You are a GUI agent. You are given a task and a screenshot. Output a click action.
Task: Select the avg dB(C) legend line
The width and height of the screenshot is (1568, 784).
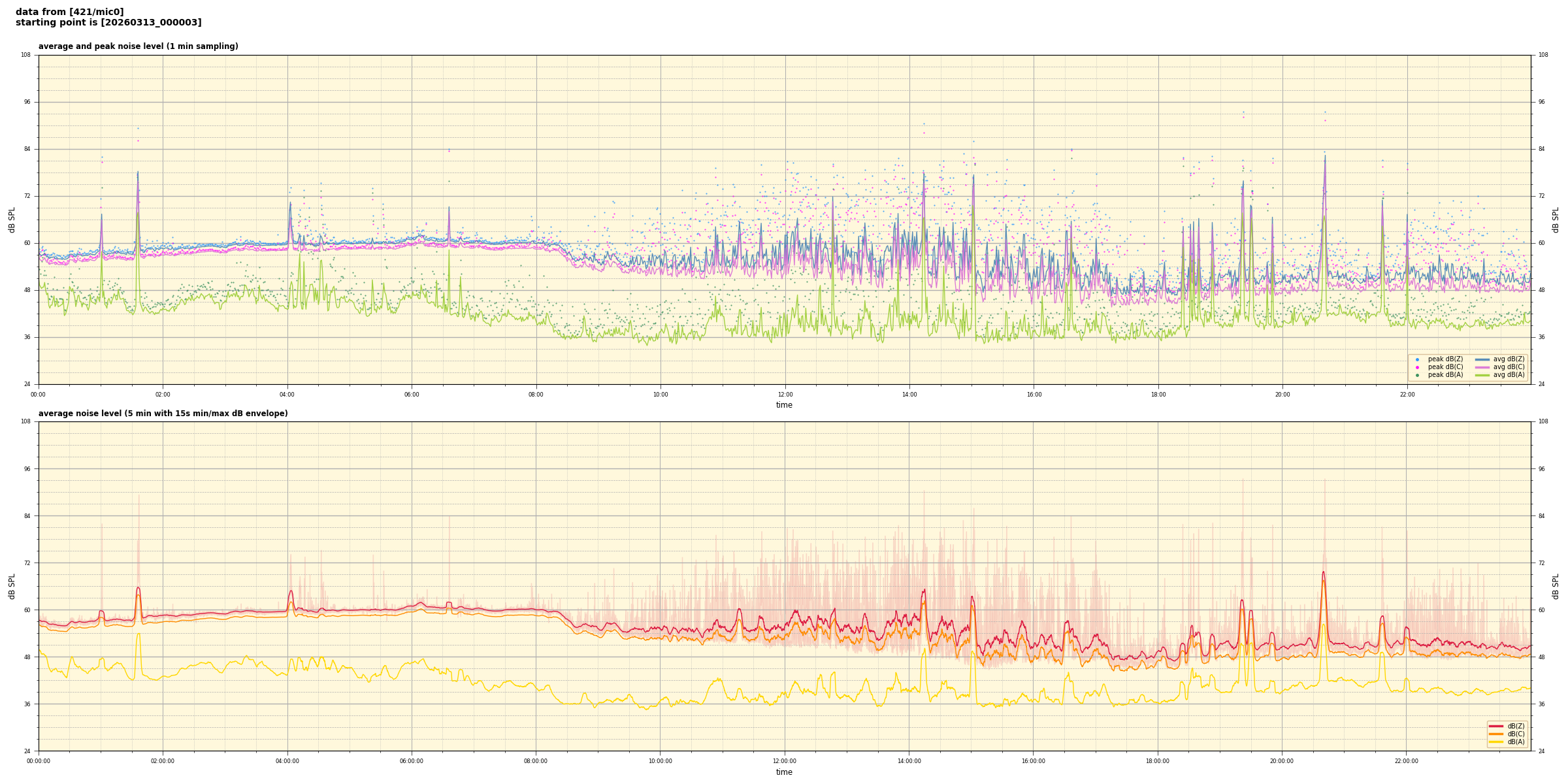click(1482, 367)
